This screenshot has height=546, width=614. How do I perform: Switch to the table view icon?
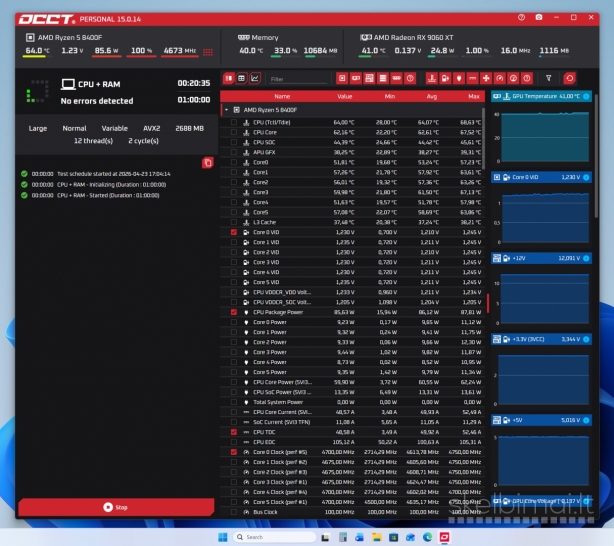[242, 78]
